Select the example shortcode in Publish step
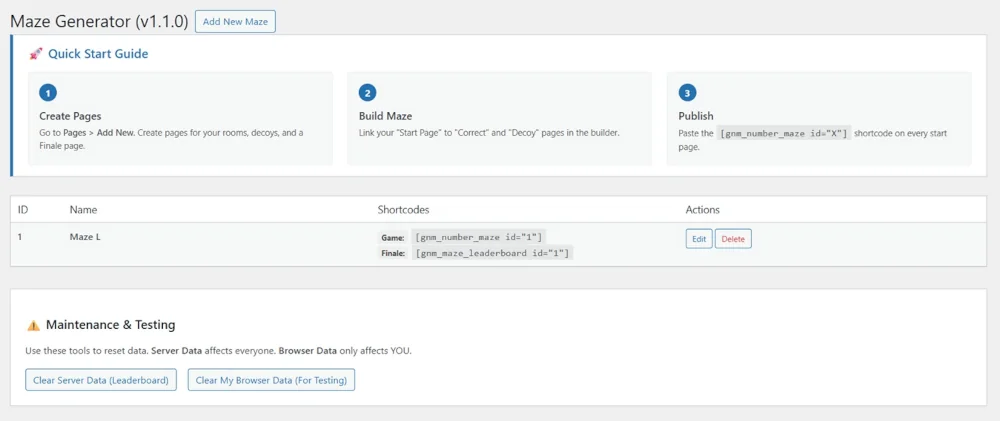This screenshot has width=1000, height=421. 784,133
